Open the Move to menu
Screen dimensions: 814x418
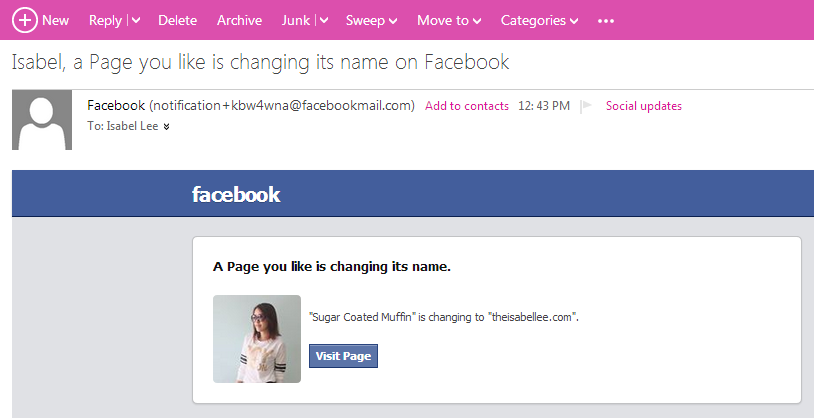(449, 21)
